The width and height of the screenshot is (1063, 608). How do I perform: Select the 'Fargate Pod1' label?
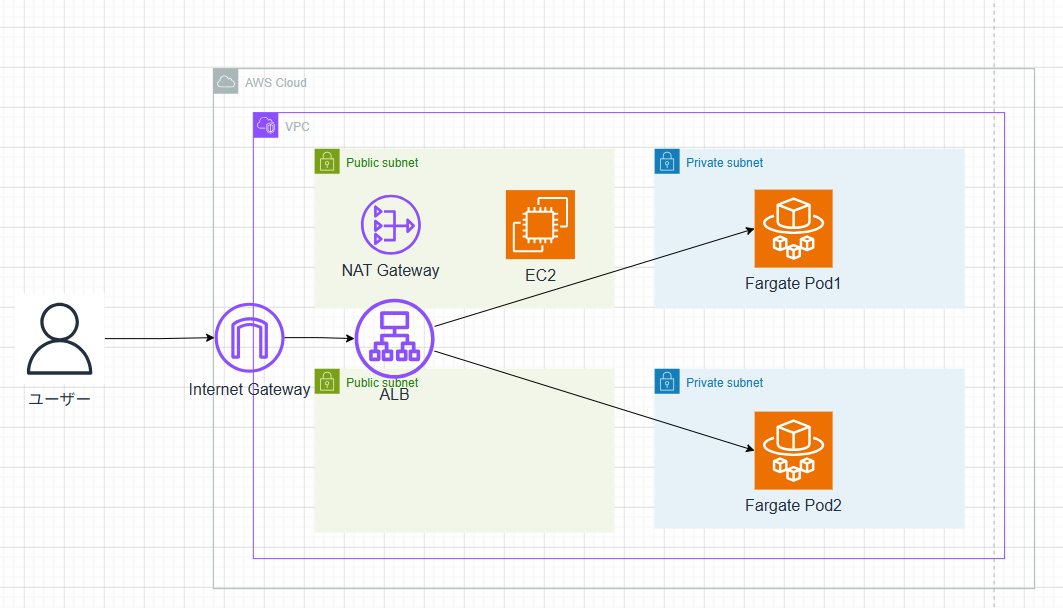pyautogui.click(x=793, y=283)
